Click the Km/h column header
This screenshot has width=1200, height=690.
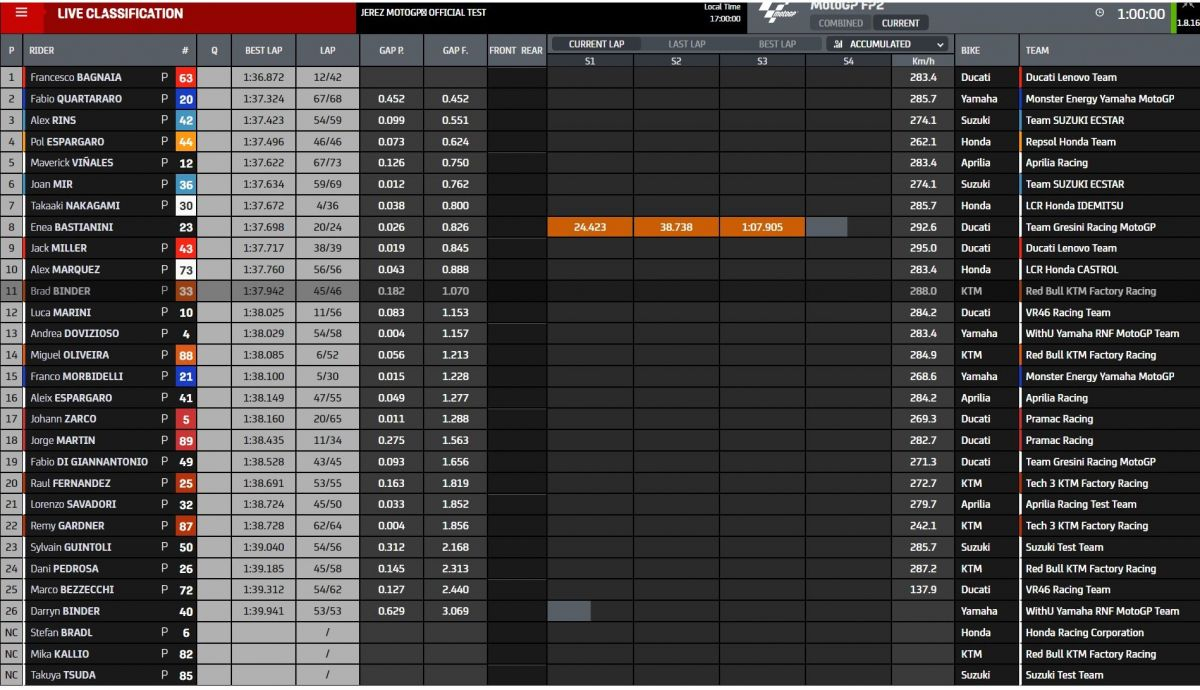click(x=923, y=61)
